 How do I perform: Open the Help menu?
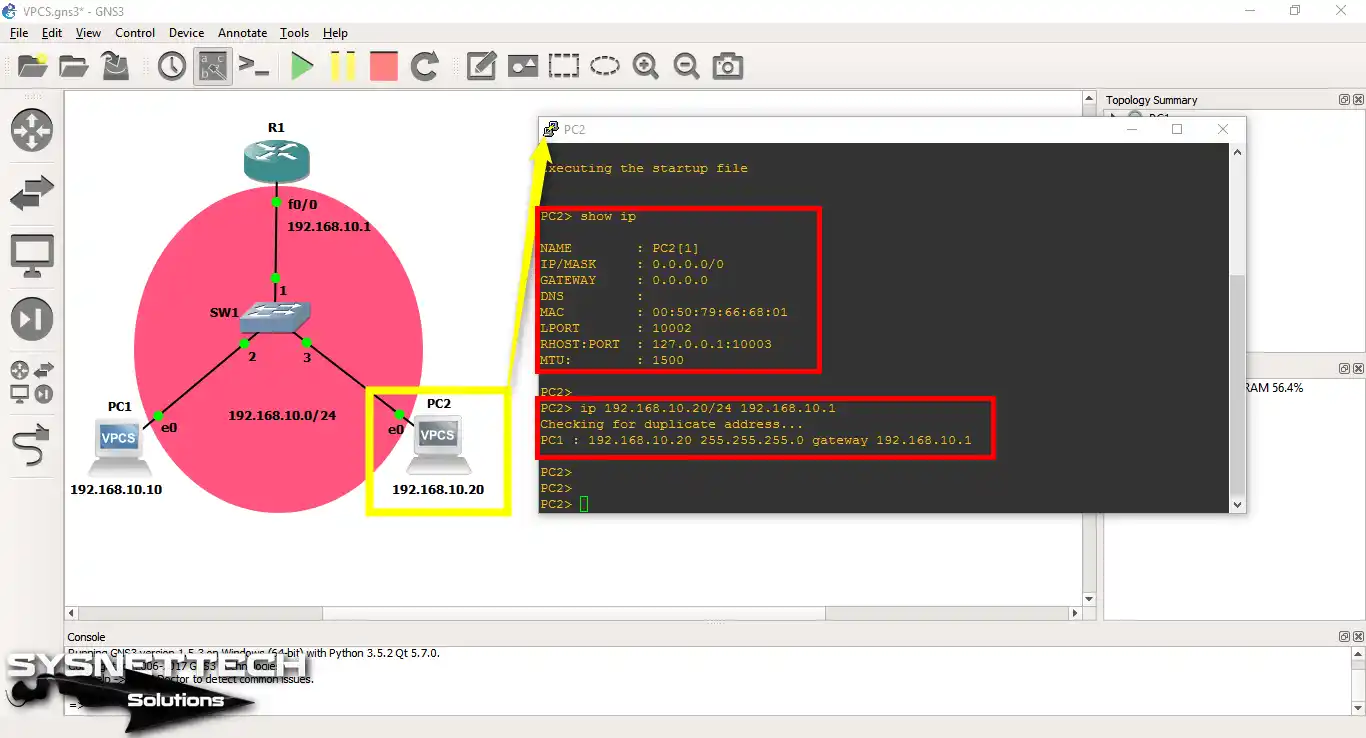[335, 33]
